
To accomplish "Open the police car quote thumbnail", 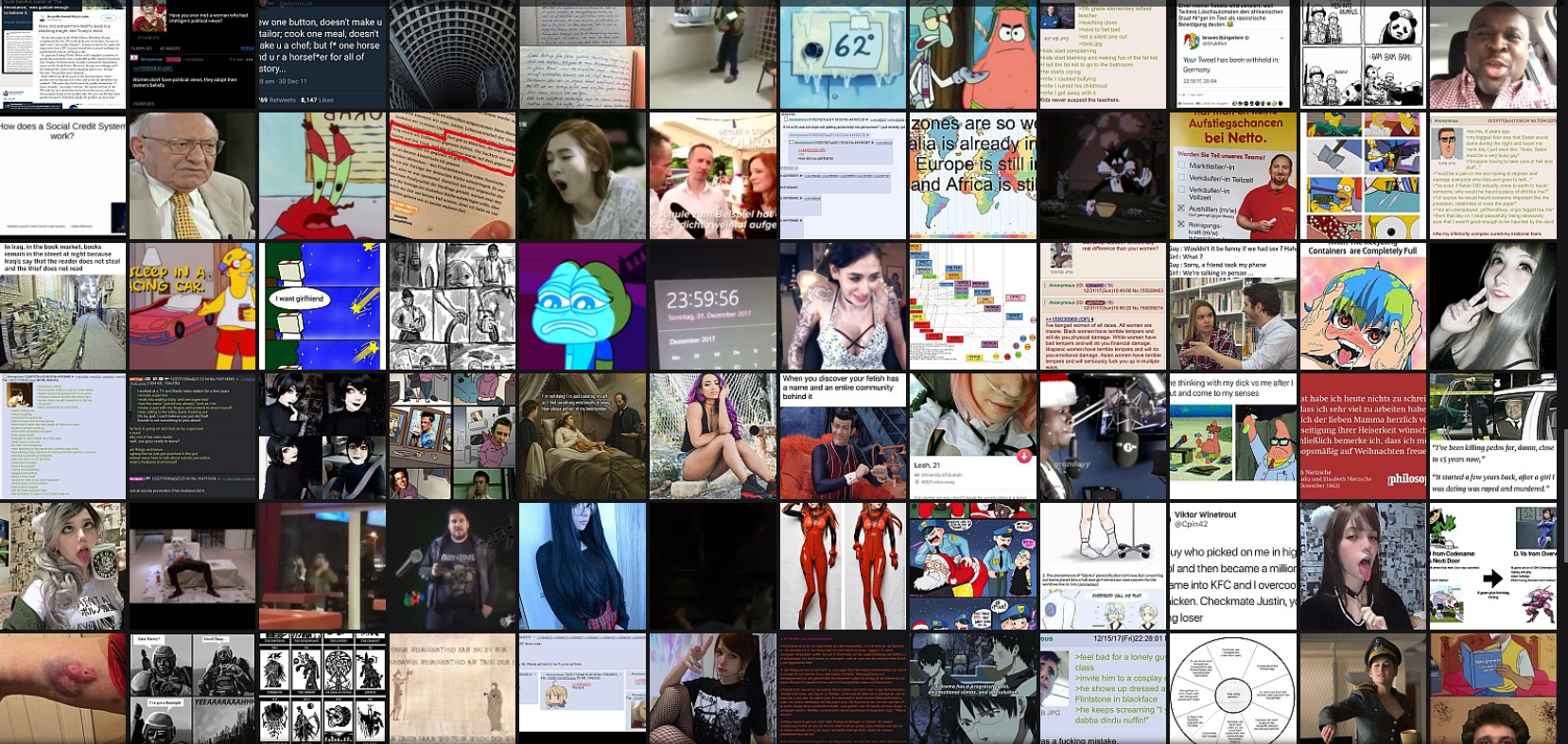I will pyautogui.click(x=1493, y=436).
